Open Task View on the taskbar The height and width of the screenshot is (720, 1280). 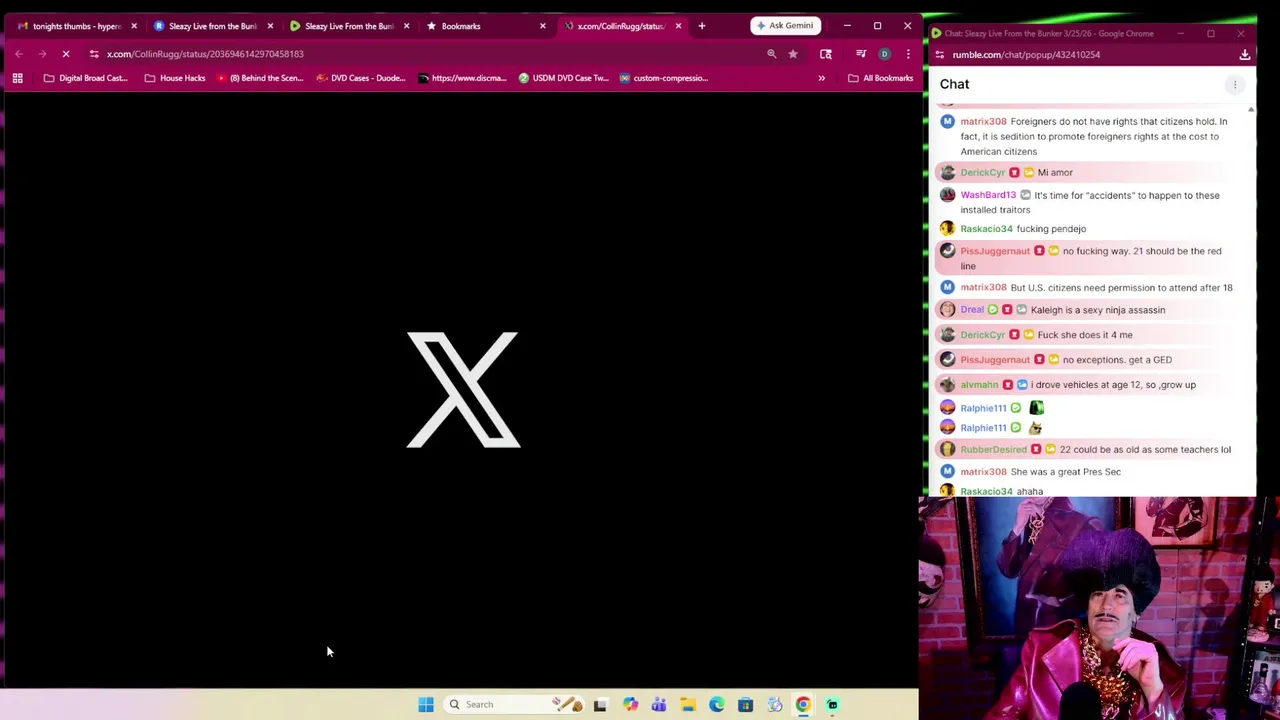(x=600, y=705)
